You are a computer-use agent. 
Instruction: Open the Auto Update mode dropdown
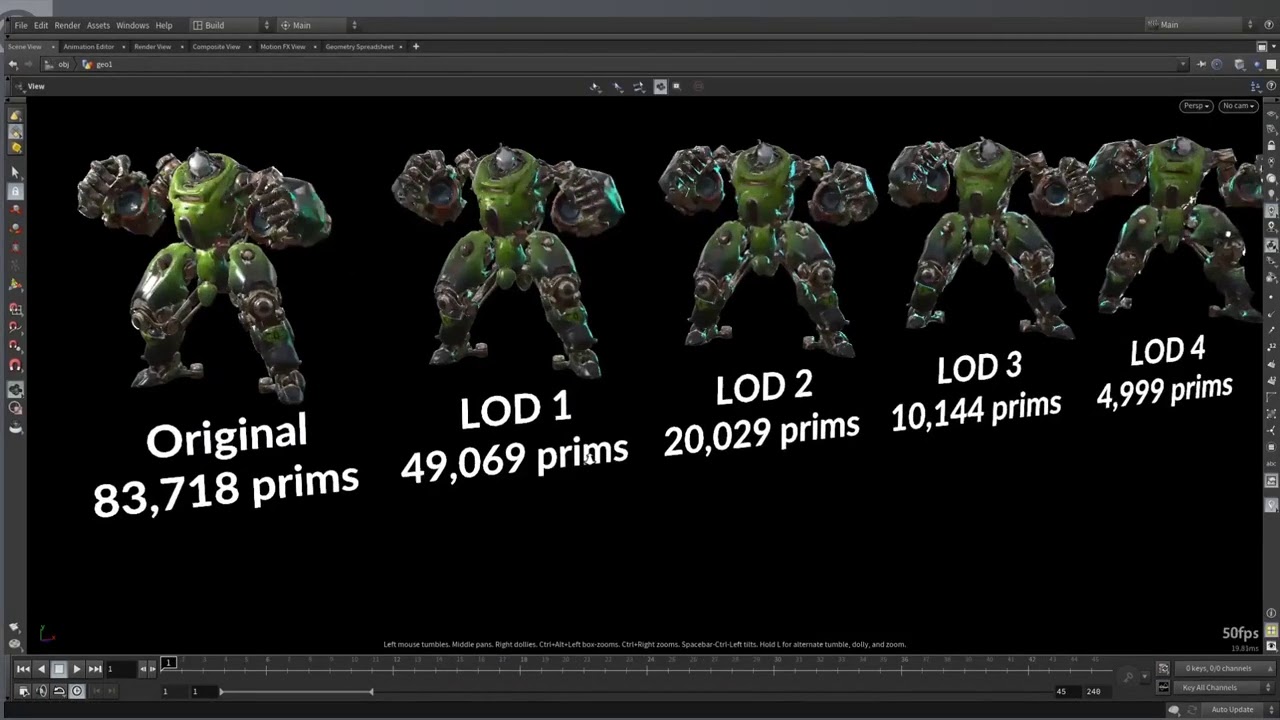coord(1238,710)
